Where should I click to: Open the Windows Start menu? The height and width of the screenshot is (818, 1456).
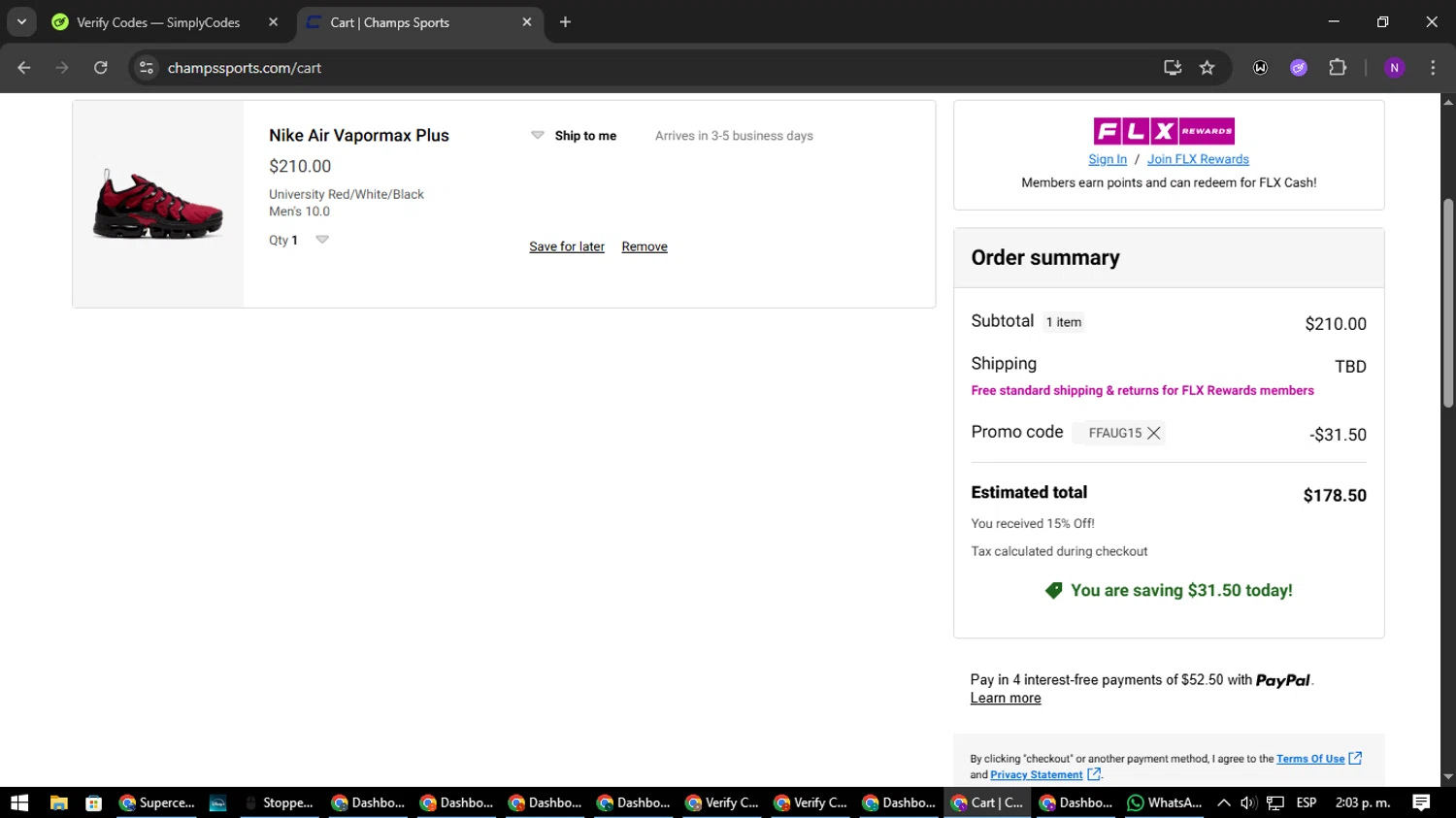point(19,802)
